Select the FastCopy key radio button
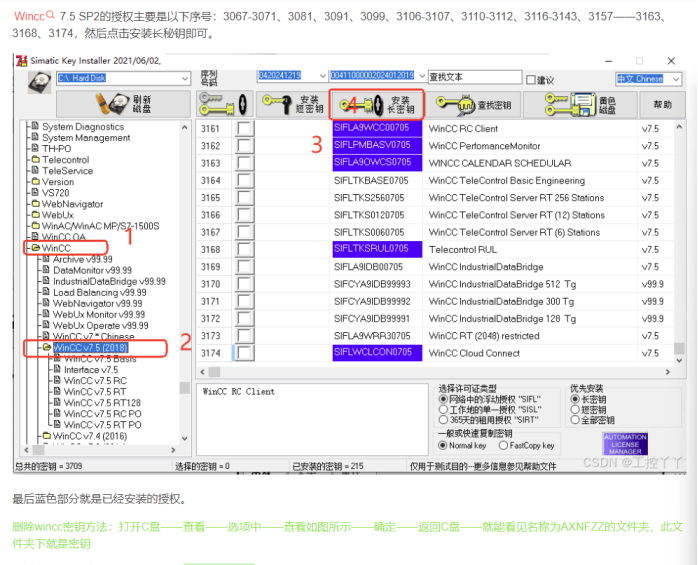The width and height of the screenshot is (698, 565). pos(503,445)
